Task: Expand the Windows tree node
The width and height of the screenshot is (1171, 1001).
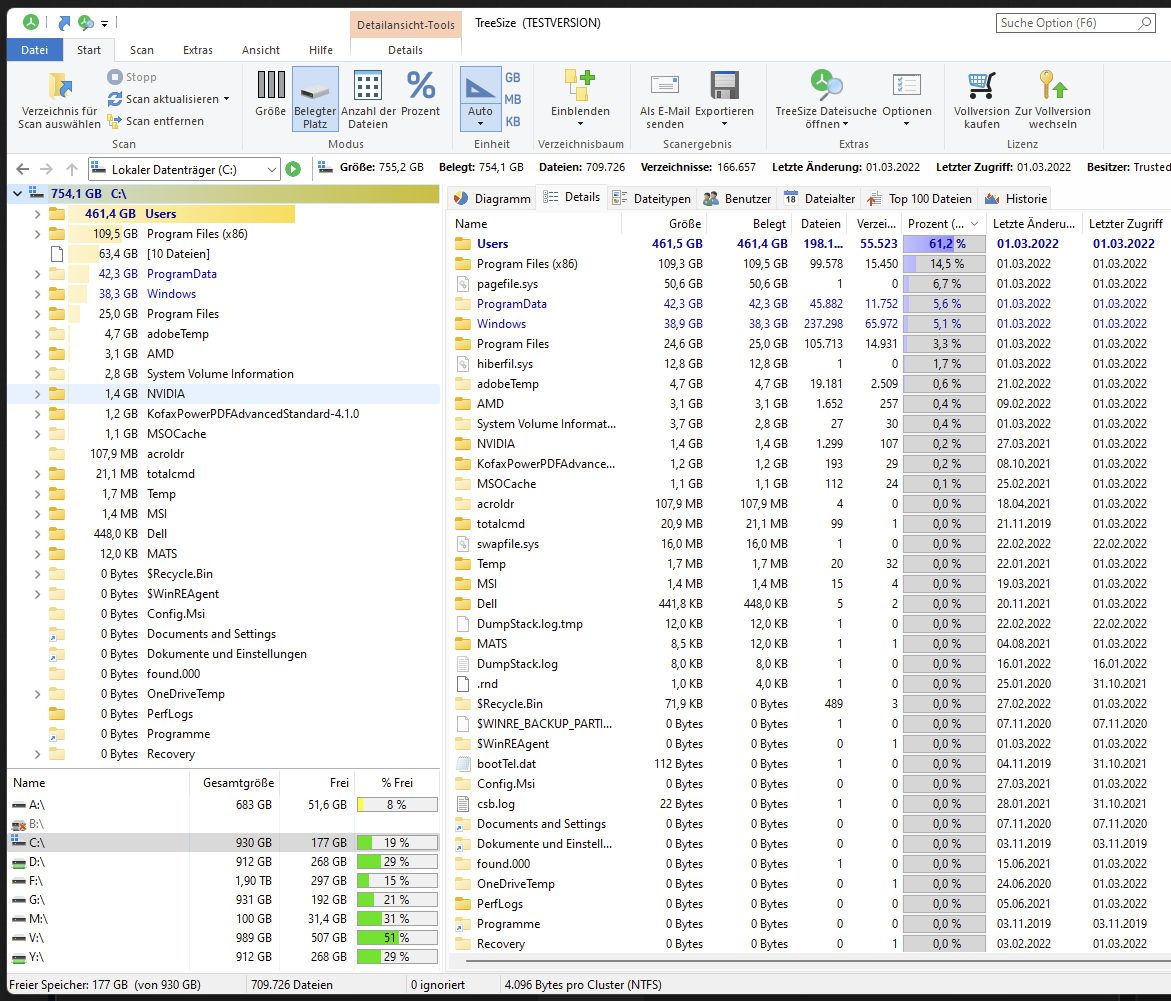Action: [x=37, y=294]
